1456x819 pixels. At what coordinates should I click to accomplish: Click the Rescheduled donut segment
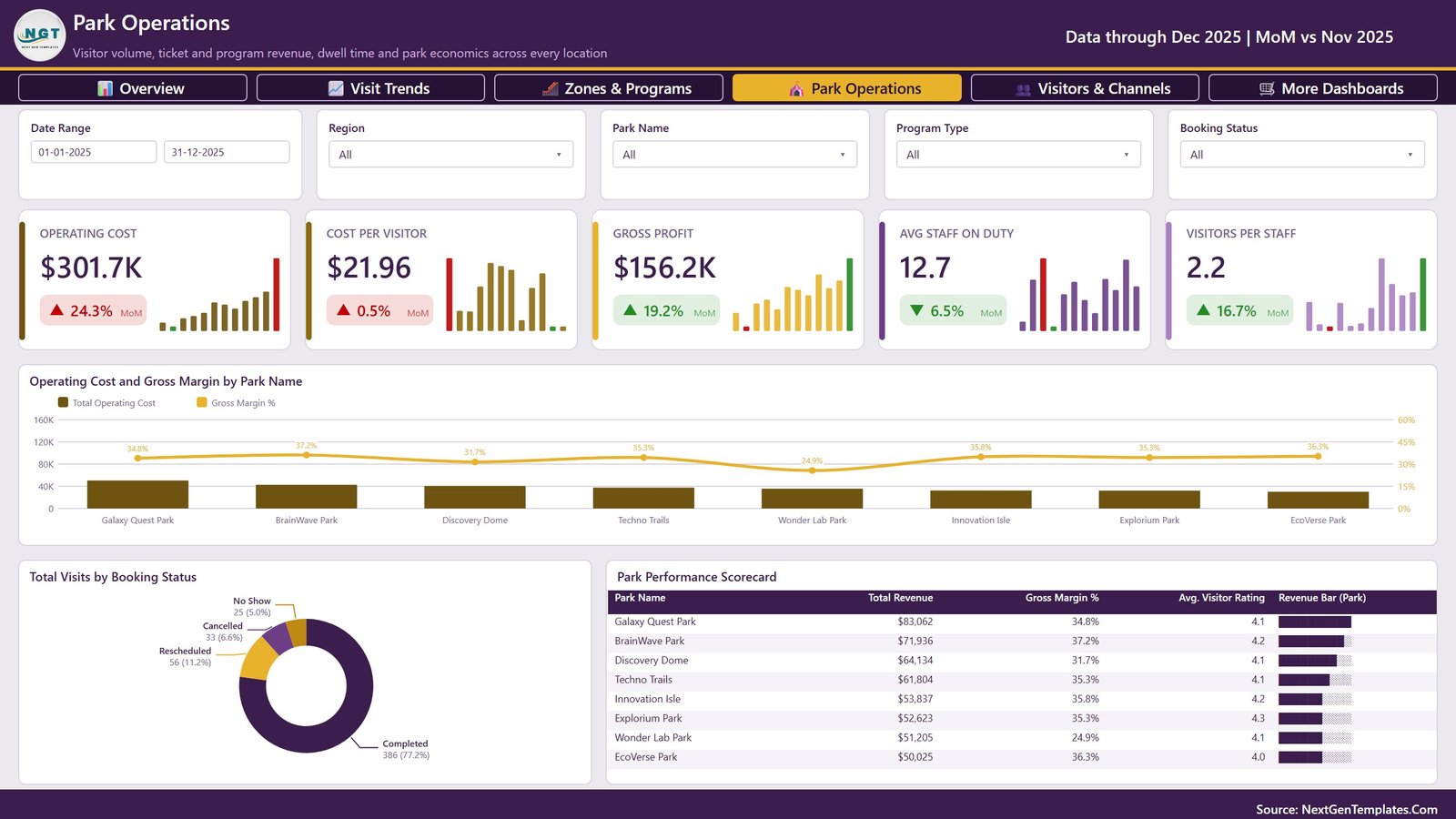(x=258, y=660)
